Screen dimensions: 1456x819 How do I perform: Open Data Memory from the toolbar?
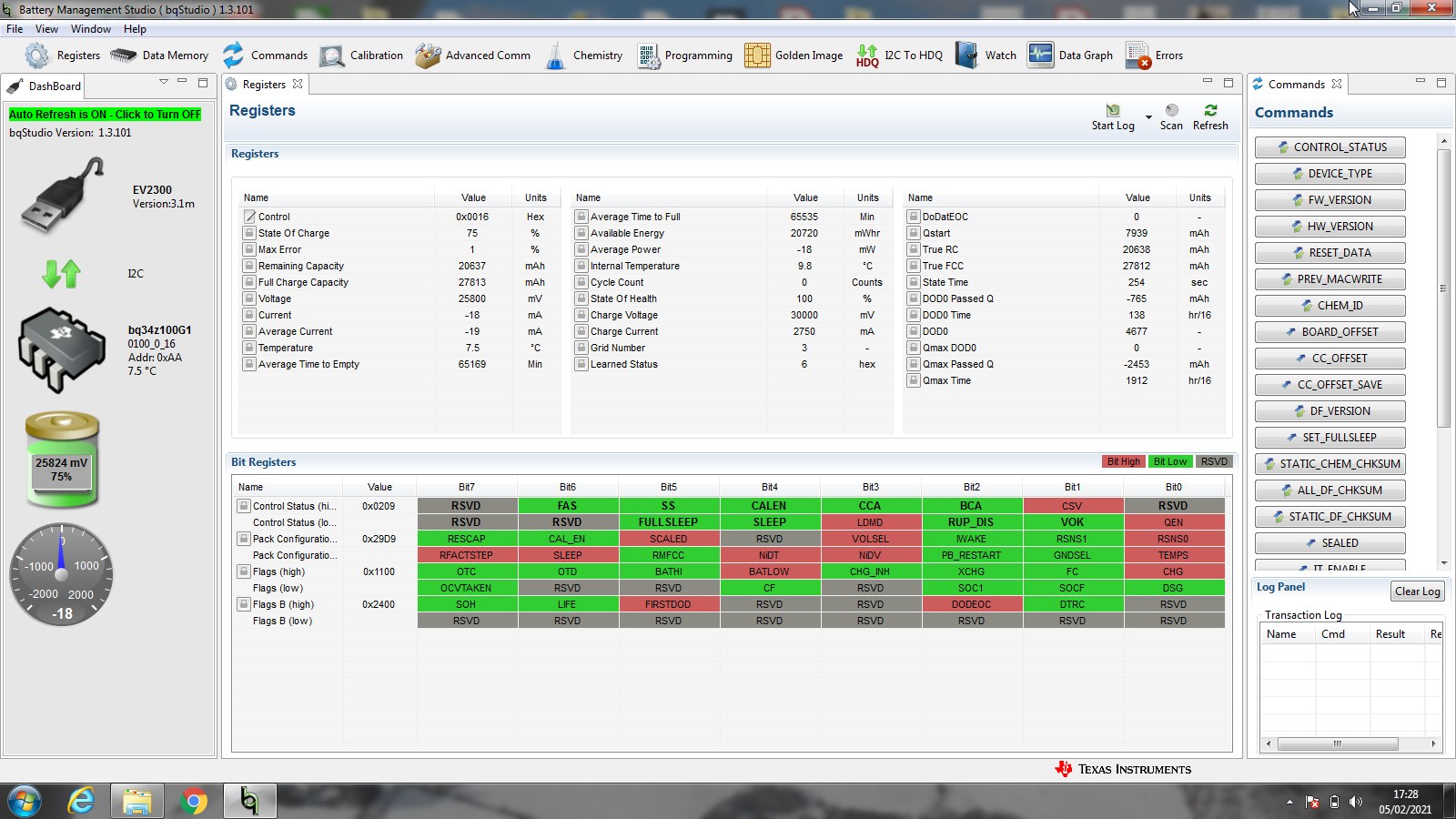pyautogui.click(x=159, y=56)
